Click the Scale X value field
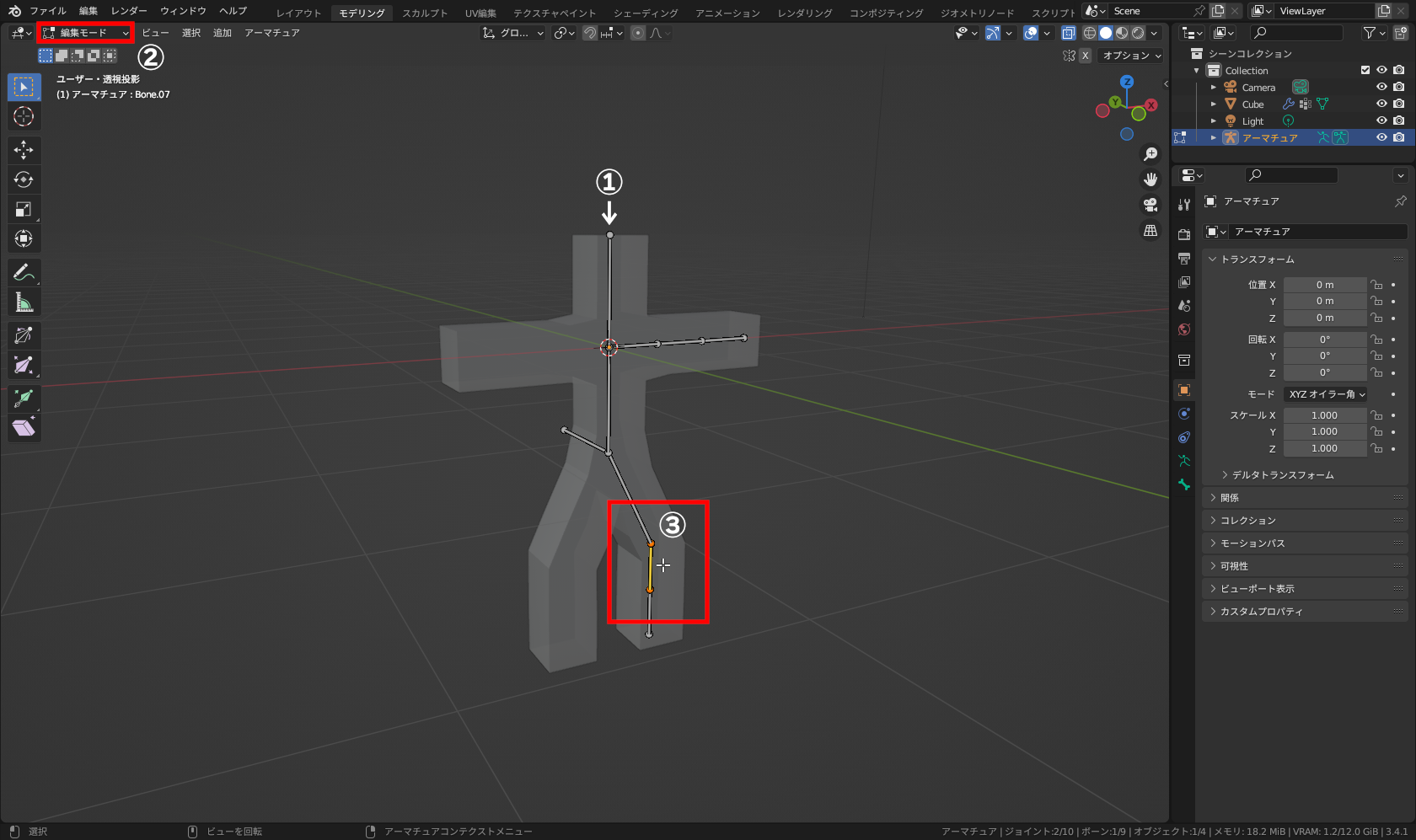This screenshot has width=1416, height=840. 1325,415
